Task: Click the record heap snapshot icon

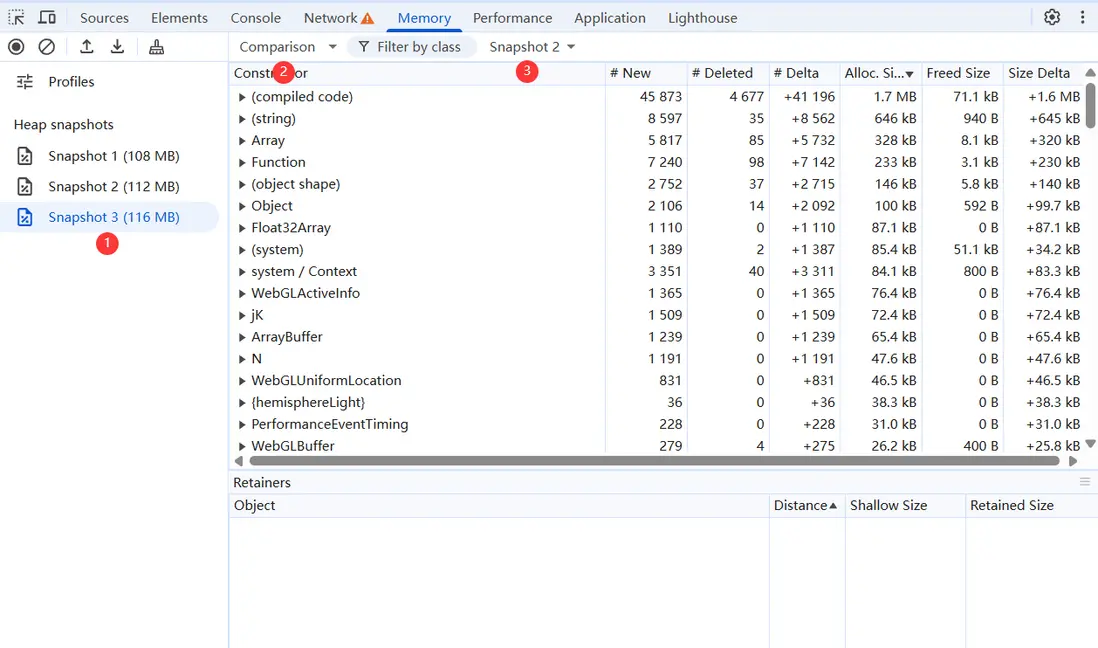Action: tap(16, 47)
